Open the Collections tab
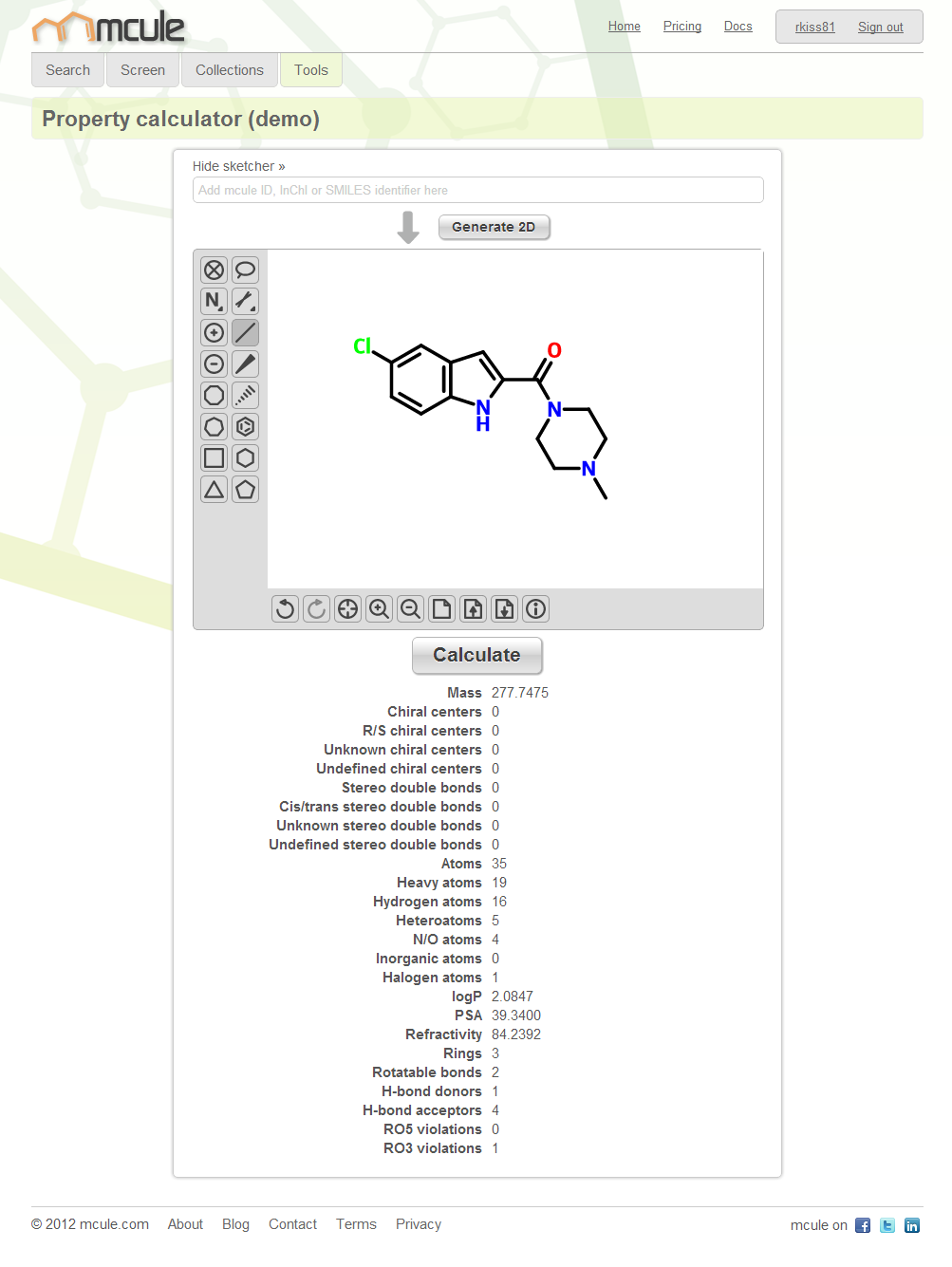 [x=230, y=70]
